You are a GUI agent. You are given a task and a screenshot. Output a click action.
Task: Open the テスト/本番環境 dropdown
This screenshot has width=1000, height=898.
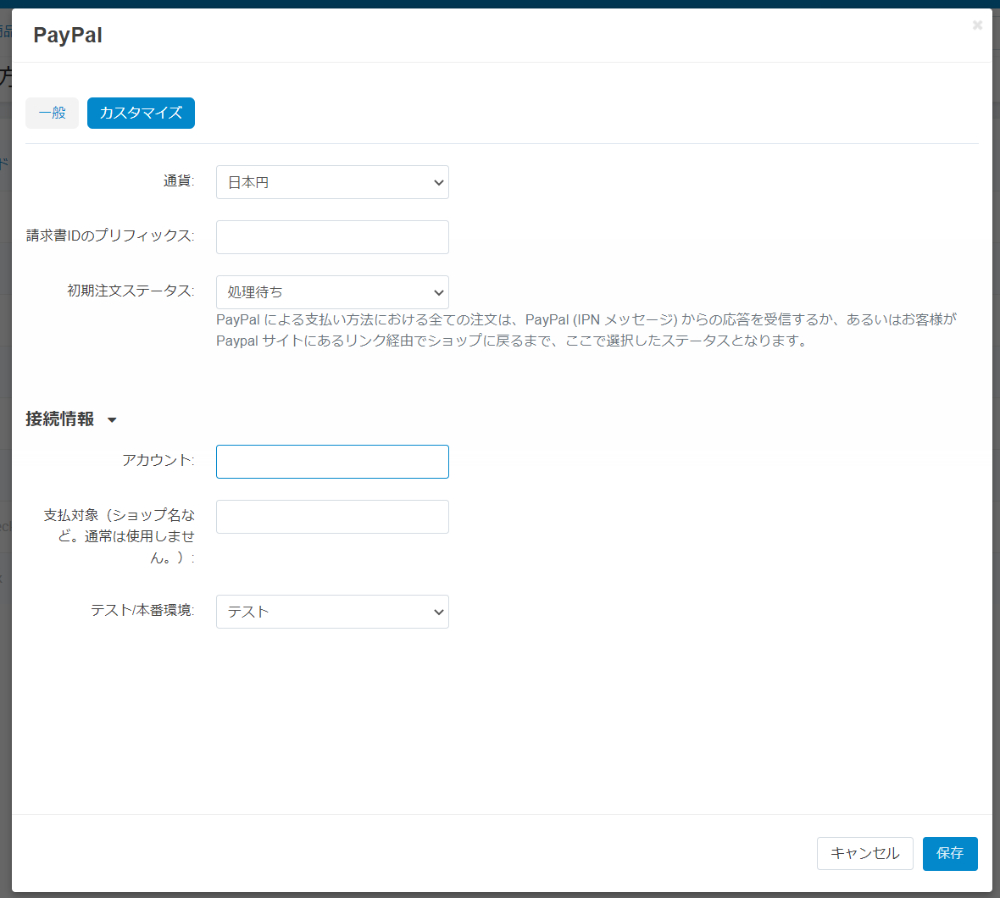click(332, 612)
